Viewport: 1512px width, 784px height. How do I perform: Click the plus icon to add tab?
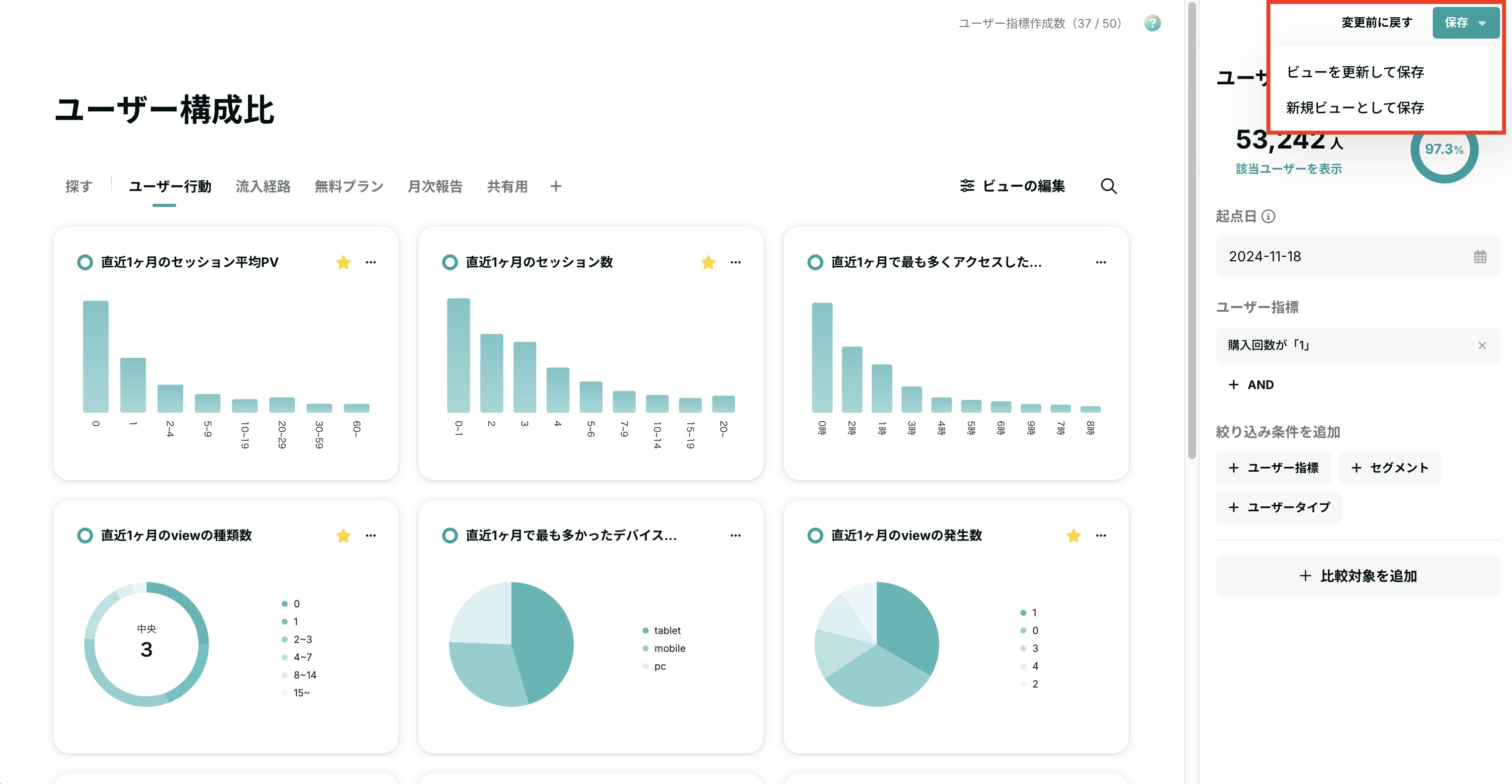coord(556,186)
